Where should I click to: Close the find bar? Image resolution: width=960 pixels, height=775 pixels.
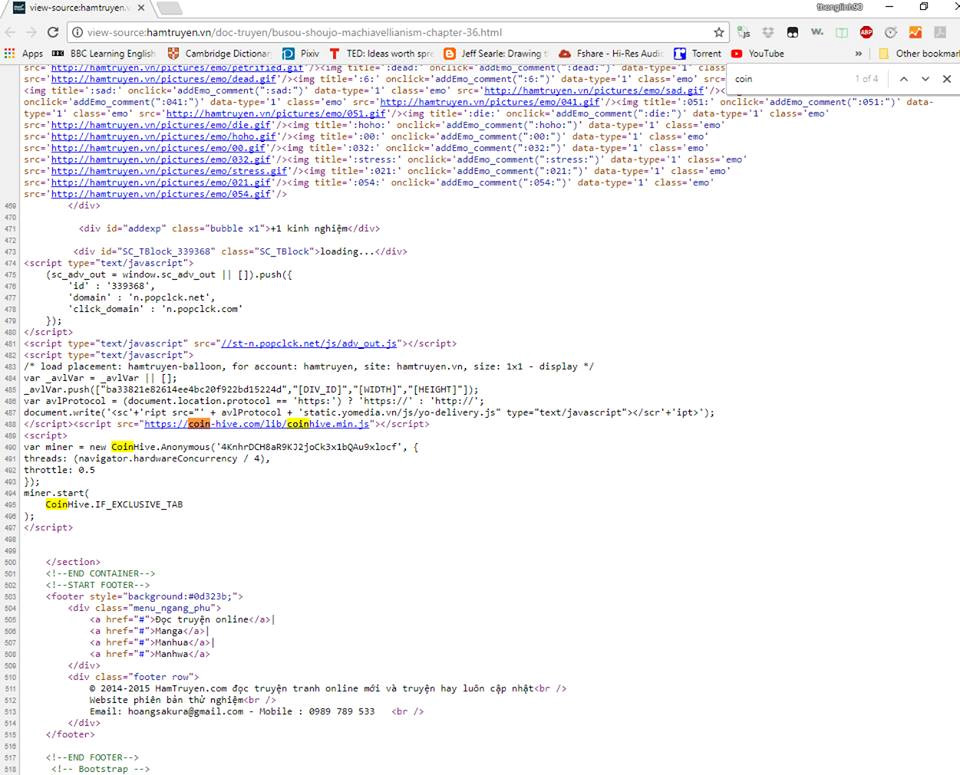pyautogui.click(x=947, y=78)
